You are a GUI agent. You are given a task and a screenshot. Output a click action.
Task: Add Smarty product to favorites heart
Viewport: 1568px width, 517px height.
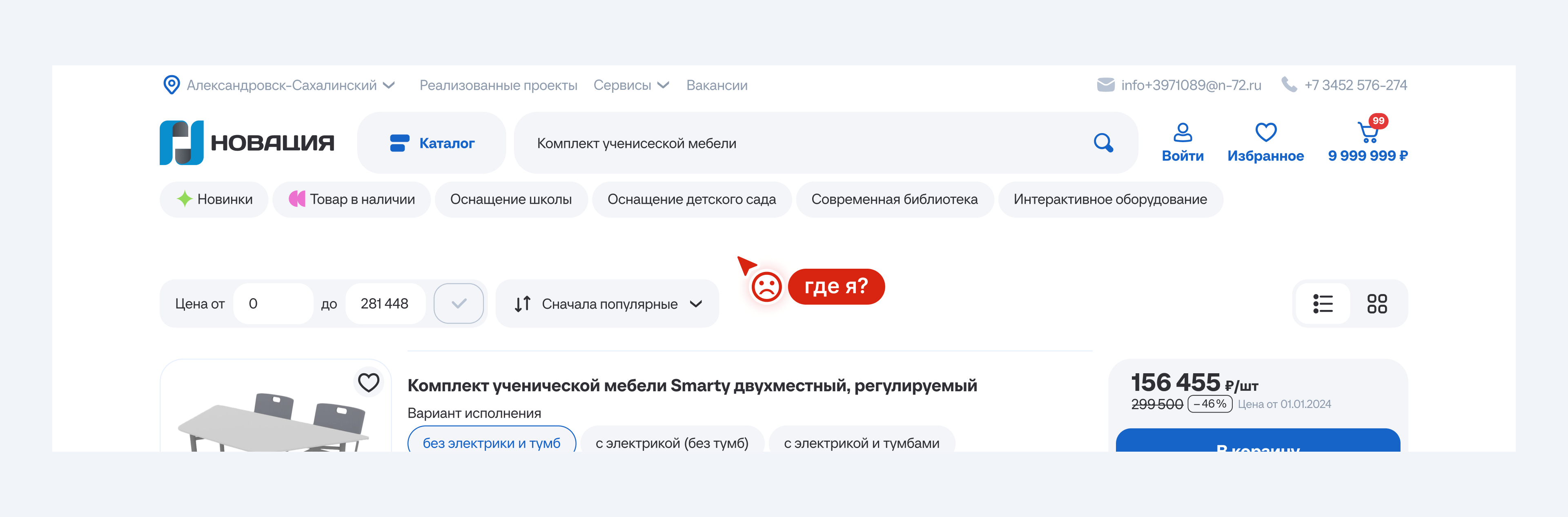[x=368, y=382]
